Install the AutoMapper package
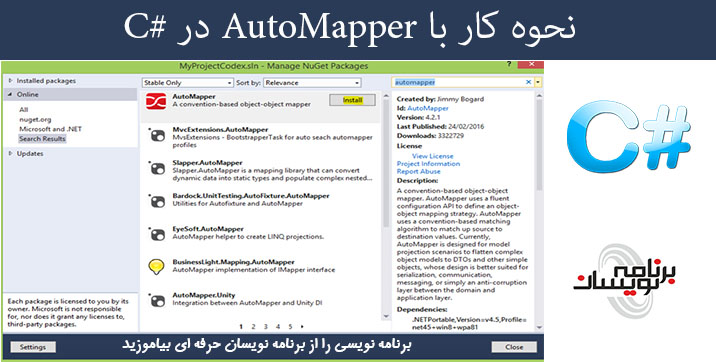The image size is (716, 362). pyautogui.click(x=353, y=100)
